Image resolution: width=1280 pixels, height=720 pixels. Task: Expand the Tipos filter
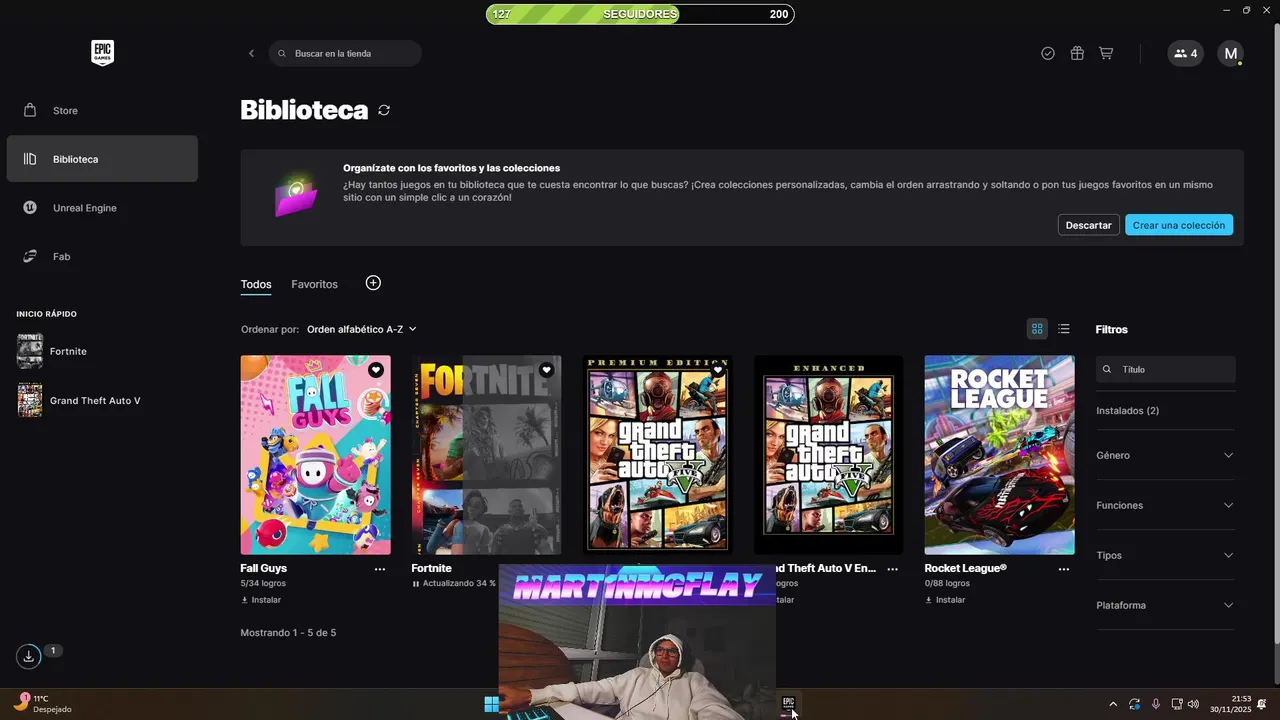tap(1165, 555)
